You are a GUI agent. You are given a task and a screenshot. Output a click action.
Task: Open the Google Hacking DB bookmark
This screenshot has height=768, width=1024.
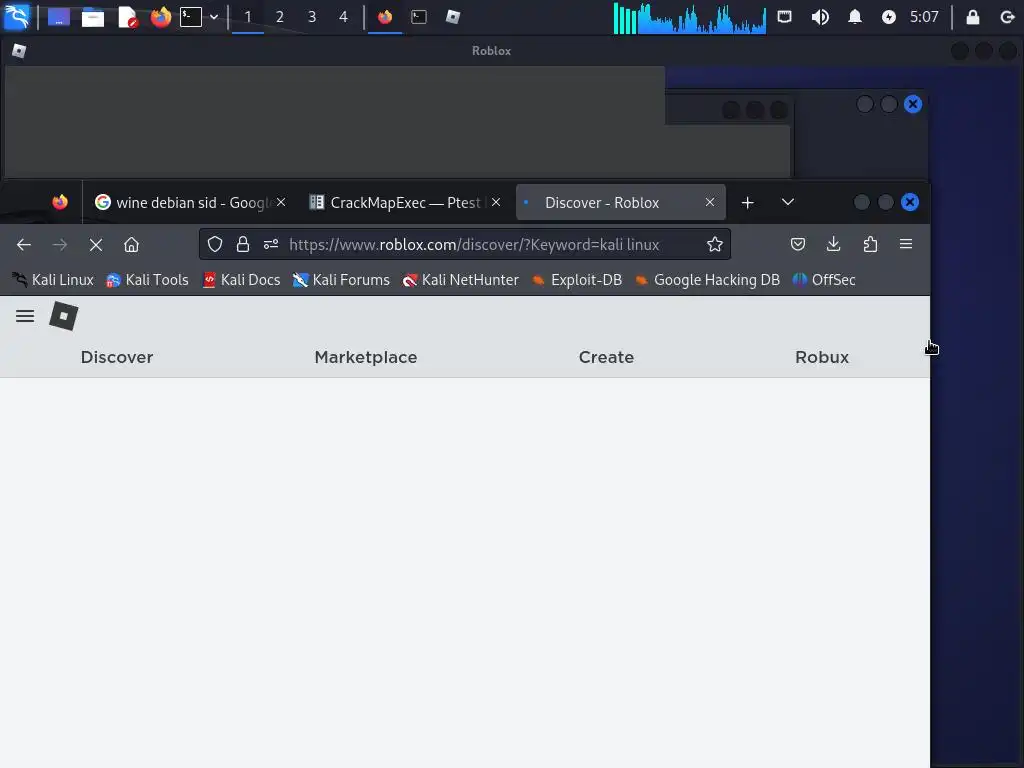point(707,280)
